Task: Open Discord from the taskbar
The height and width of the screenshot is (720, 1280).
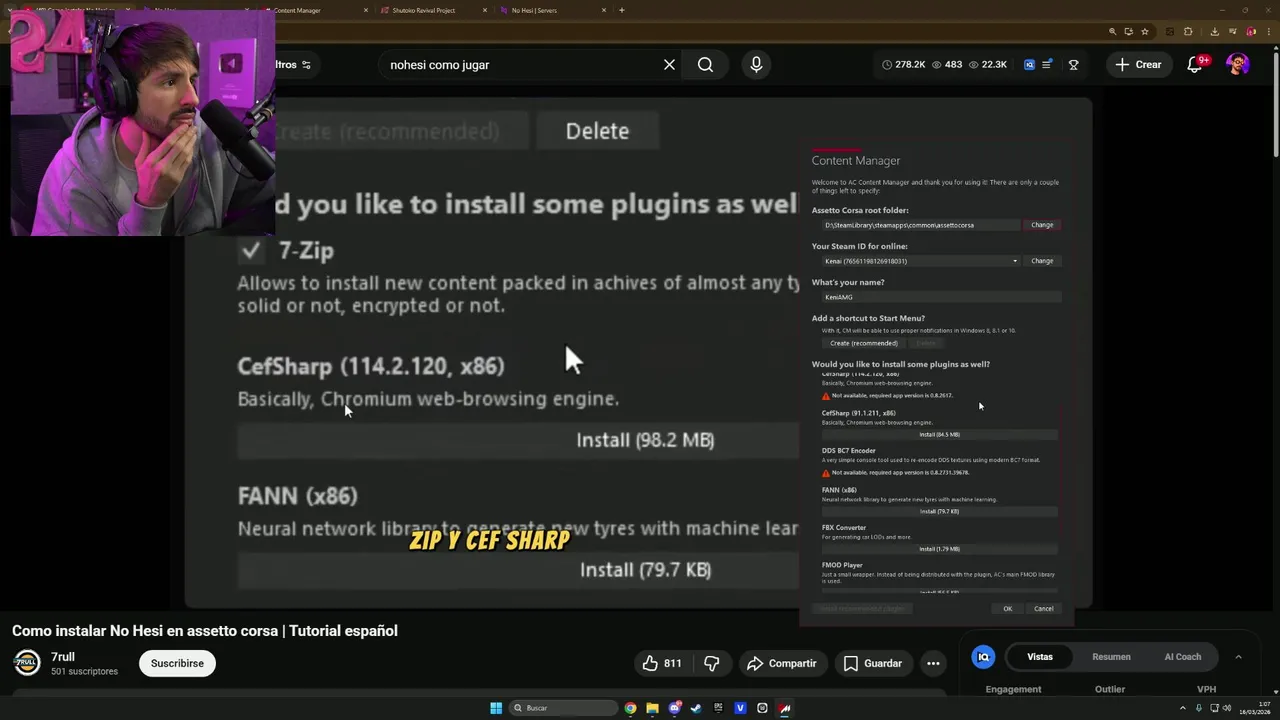Action: [674, 708]
